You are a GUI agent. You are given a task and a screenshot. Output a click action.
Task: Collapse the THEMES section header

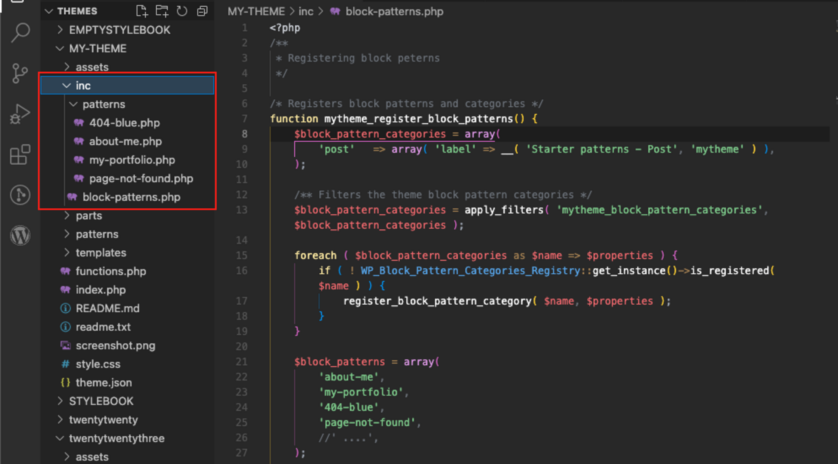(x=77, y=11)
